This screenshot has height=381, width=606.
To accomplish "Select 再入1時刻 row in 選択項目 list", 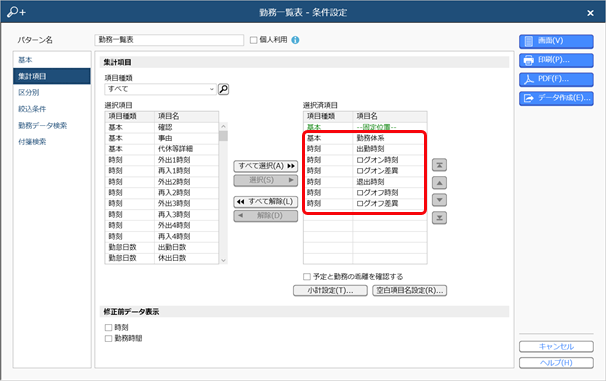I will [x=162, y=171].
